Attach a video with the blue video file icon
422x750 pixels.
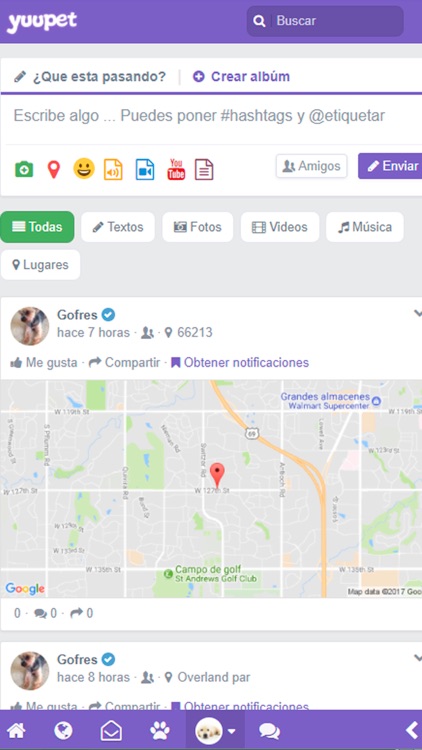(145, 170)
